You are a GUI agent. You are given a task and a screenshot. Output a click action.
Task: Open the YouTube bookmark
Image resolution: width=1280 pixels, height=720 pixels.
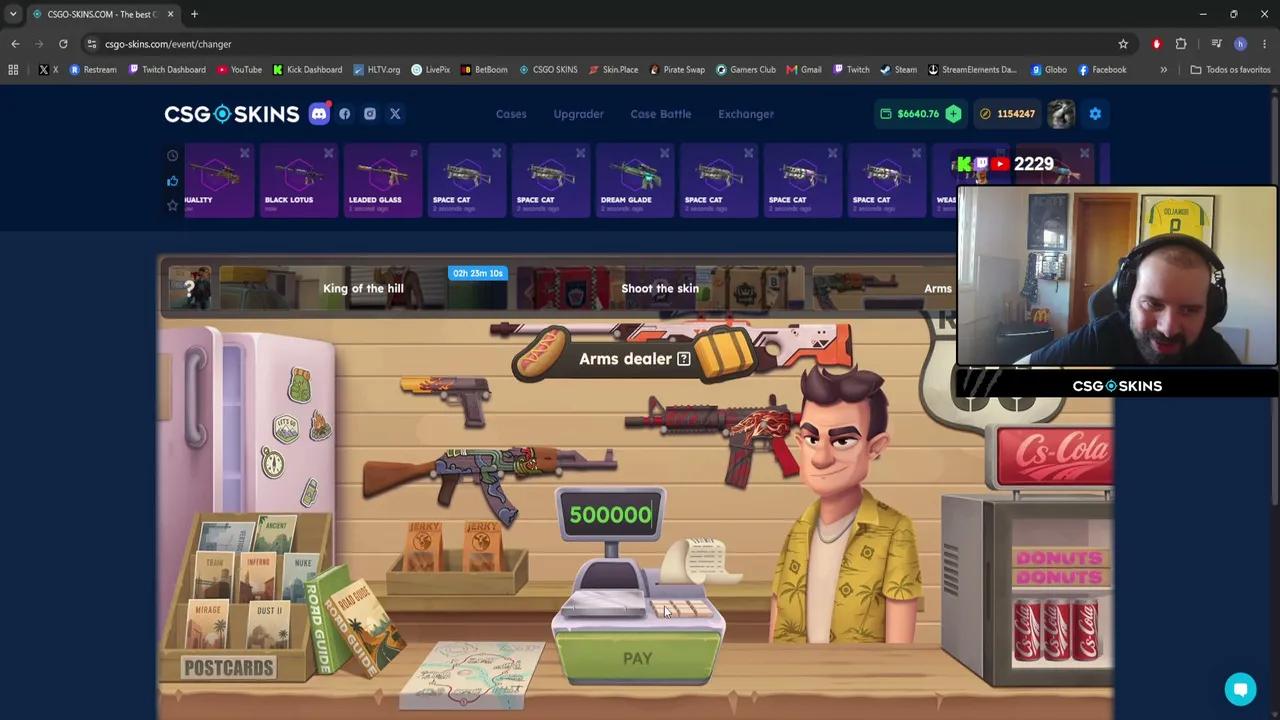point(239,70)
